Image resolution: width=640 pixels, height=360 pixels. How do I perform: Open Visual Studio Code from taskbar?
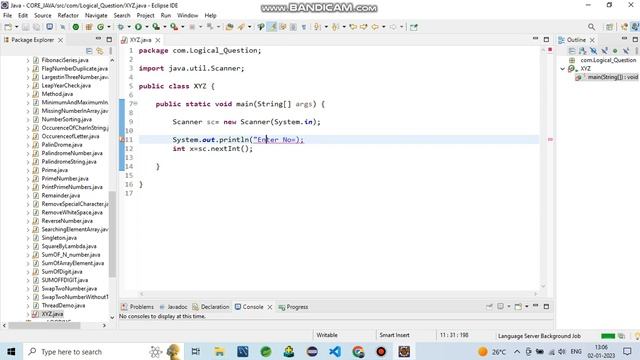pos(335,352)
